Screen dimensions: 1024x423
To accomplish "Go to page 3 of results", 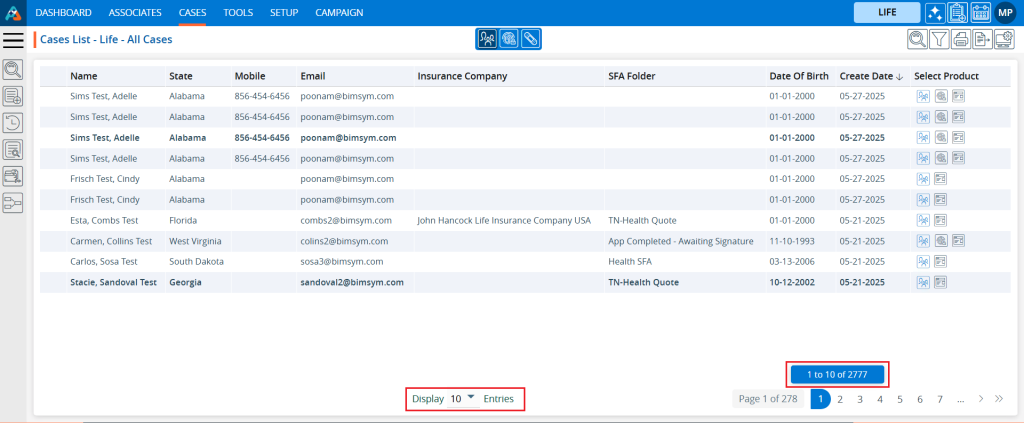I will point(859,399).
